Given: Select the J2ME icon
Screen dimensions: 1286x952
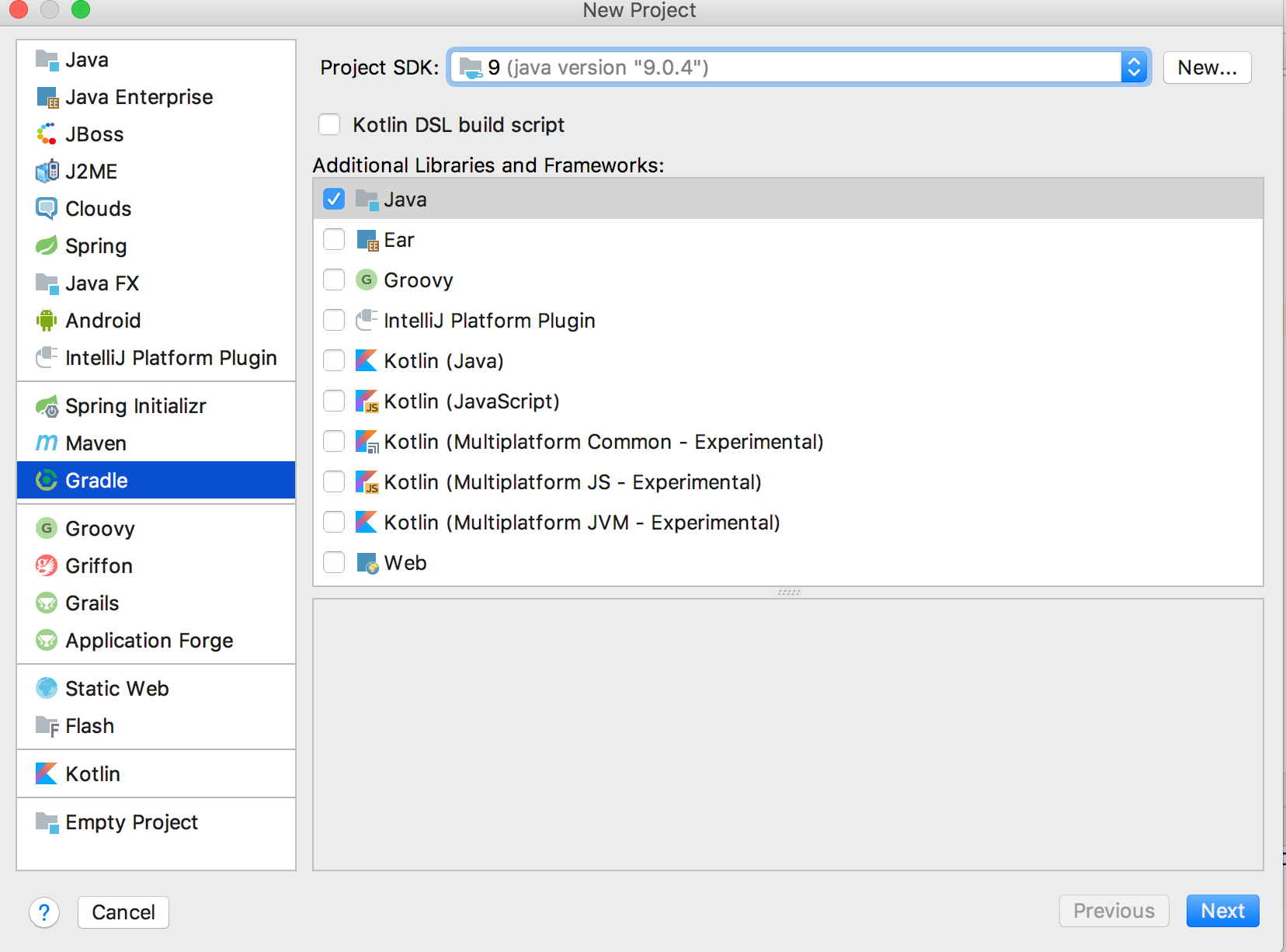Looking at the screenshot, I should pyautogui.click(x=47, y=172).
